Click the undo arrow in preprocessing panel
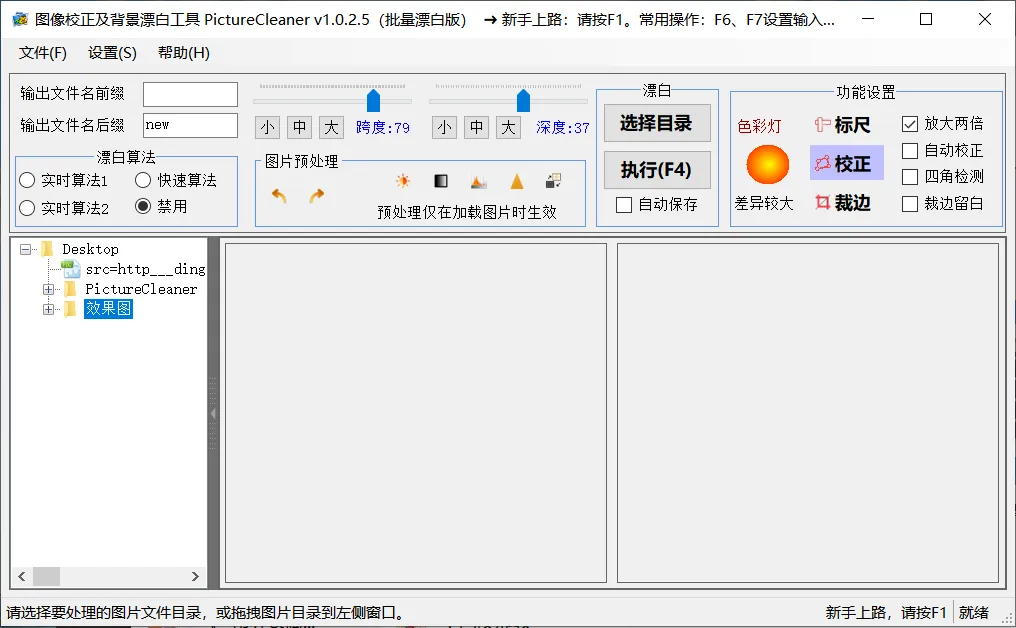1016x628 pixels. (x=279, y=195)
